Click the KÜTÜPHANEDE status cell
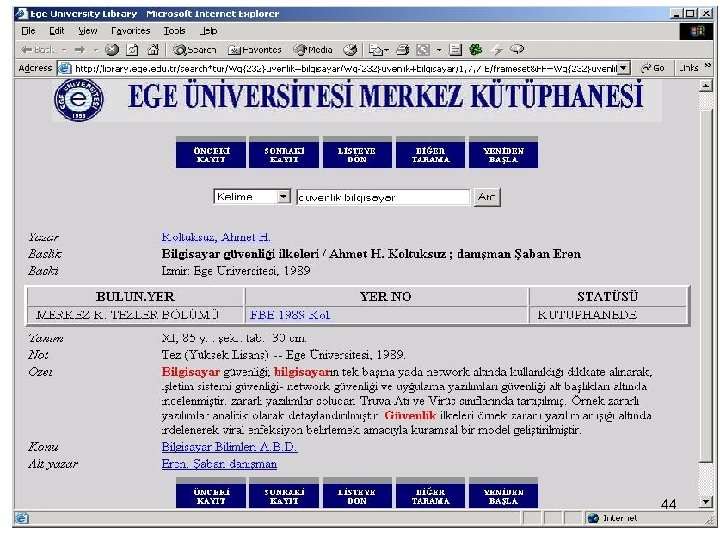 [608, 315]
